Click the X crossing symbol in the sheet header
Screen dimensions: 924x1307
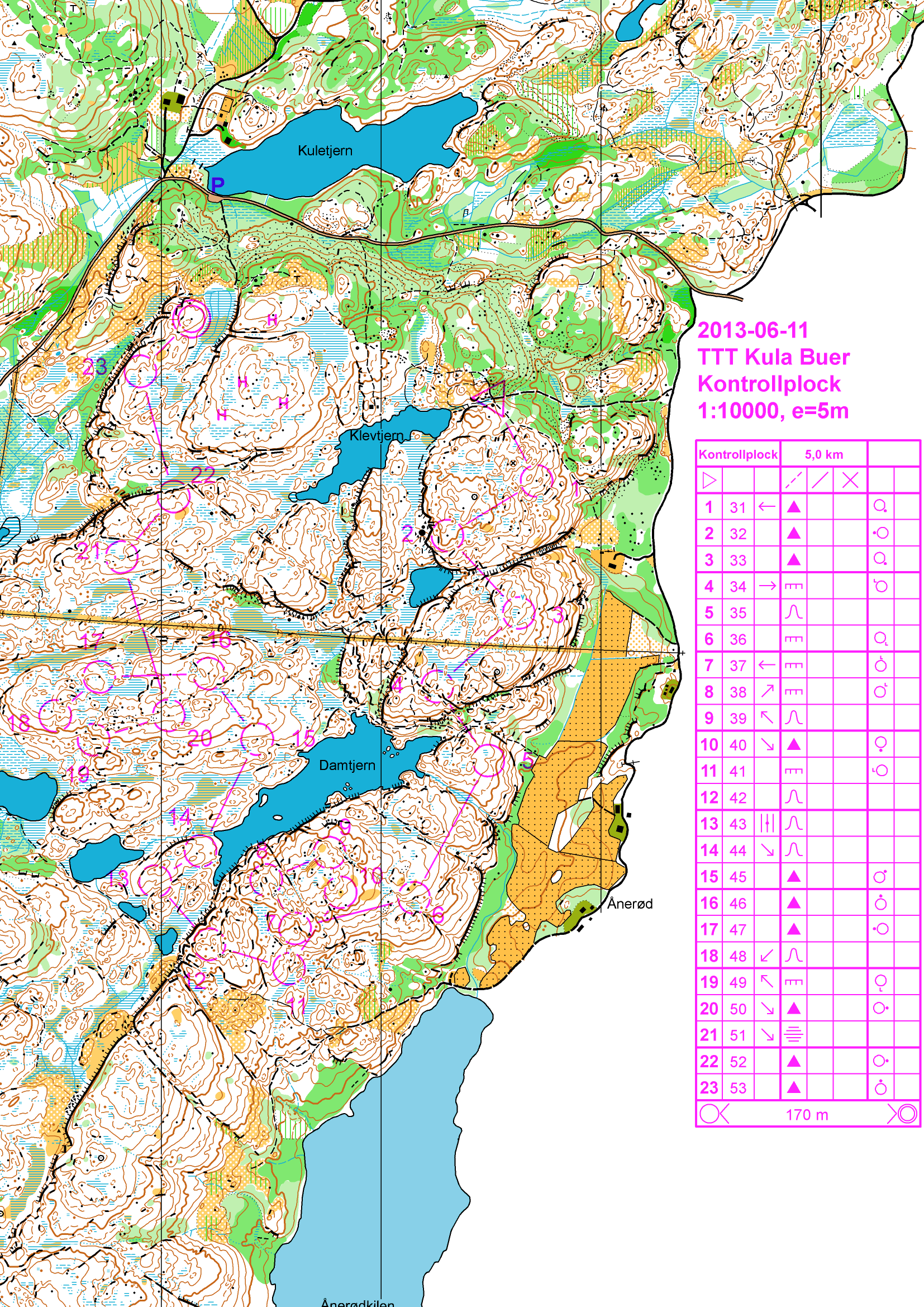click(850, 481)
